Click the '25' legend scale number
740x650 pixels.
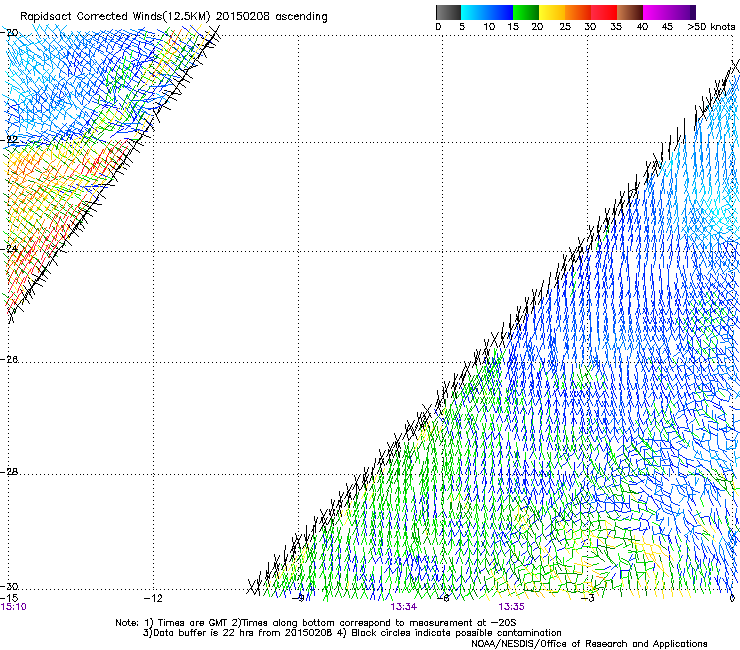pos(565,27)
